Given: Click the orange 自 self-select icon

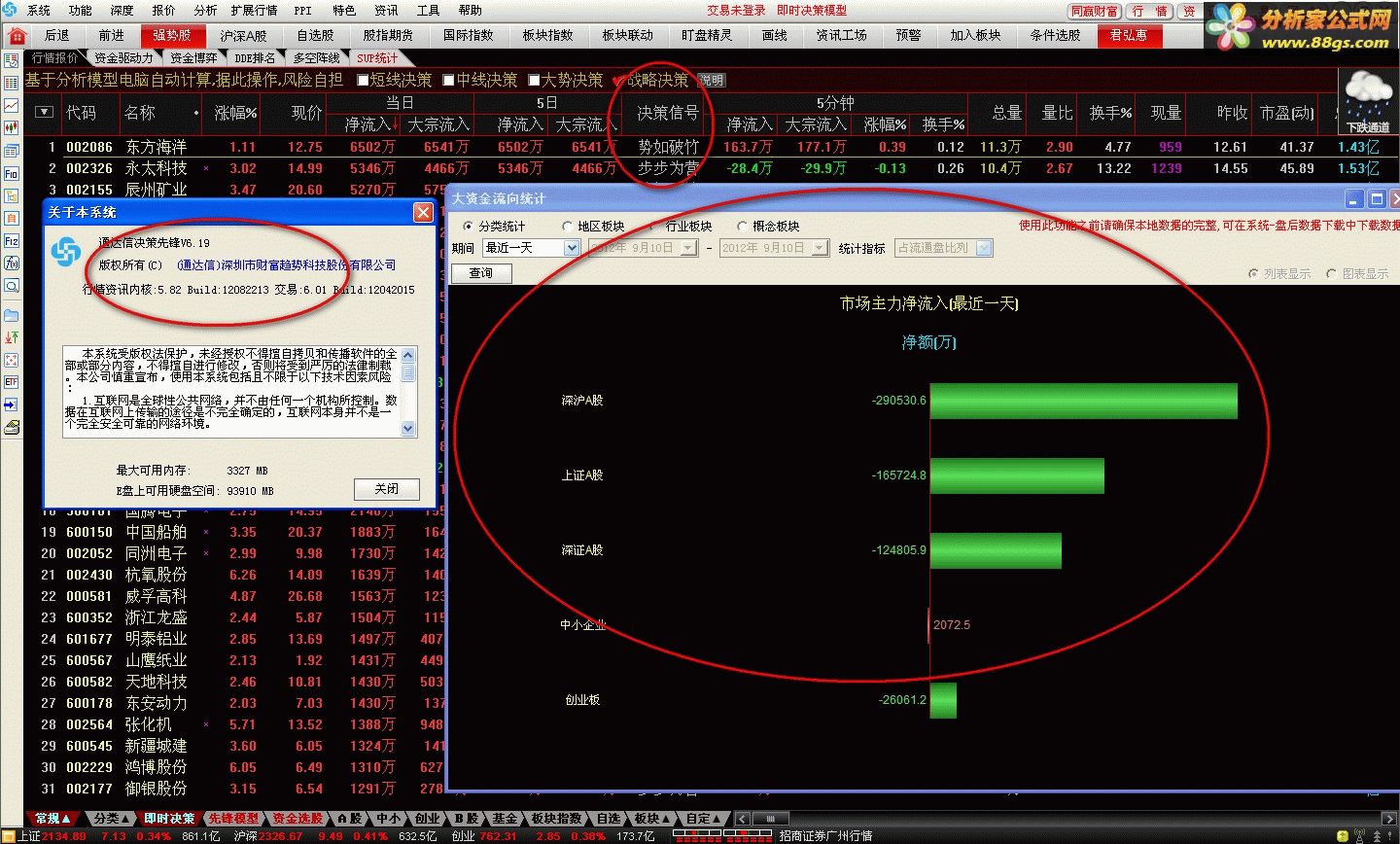Looking at the screenshot, I should [x=12, y=219].
